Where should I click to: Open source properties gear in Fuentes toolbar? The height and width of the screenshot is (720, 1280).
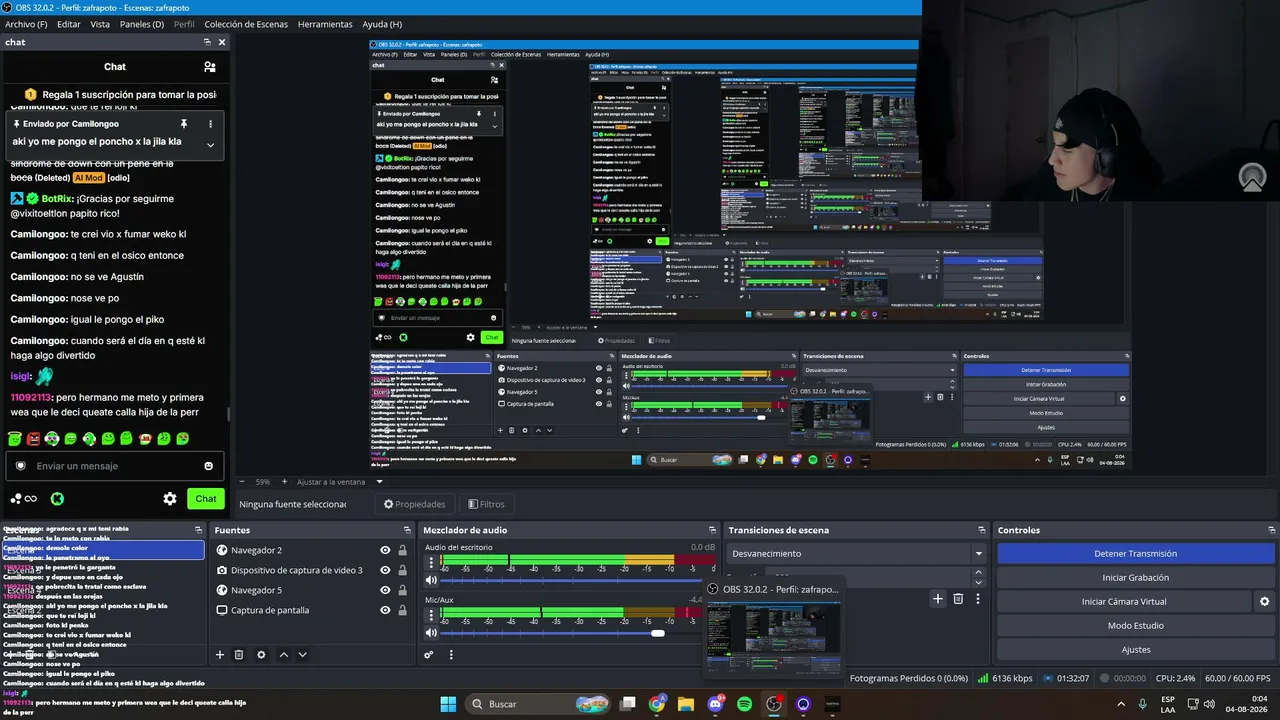click(x=261, y=655)
